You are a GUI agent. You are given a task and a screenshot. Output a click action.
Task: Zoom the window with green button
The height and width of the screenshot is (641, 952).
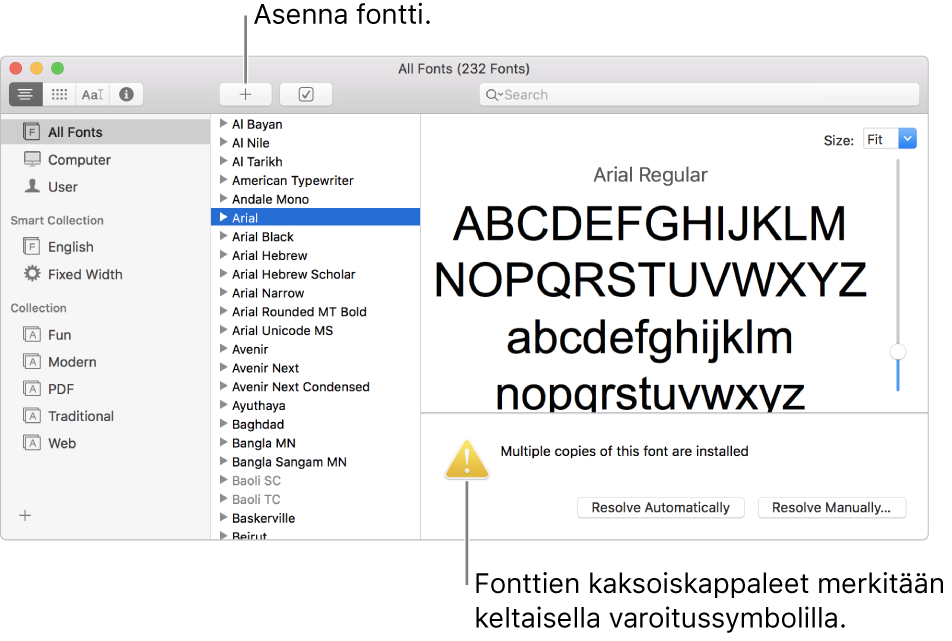click(57, 69)
